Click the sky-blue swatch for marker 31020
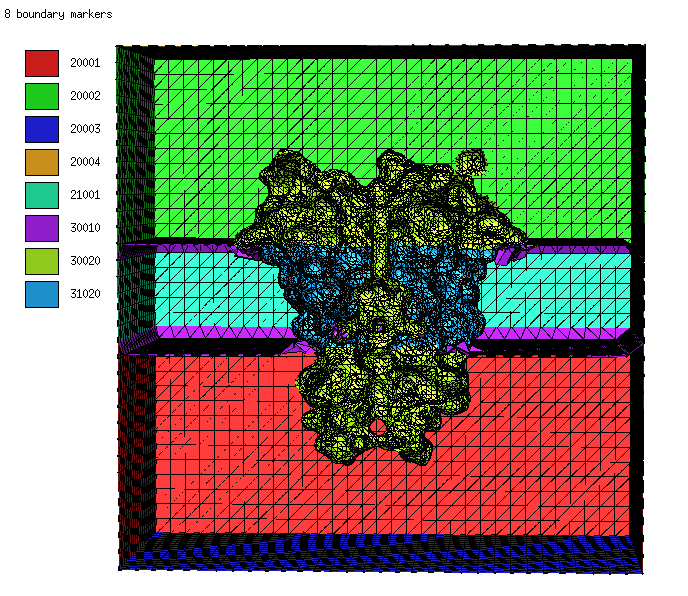The image size is (688, 596). coord(42,294)
